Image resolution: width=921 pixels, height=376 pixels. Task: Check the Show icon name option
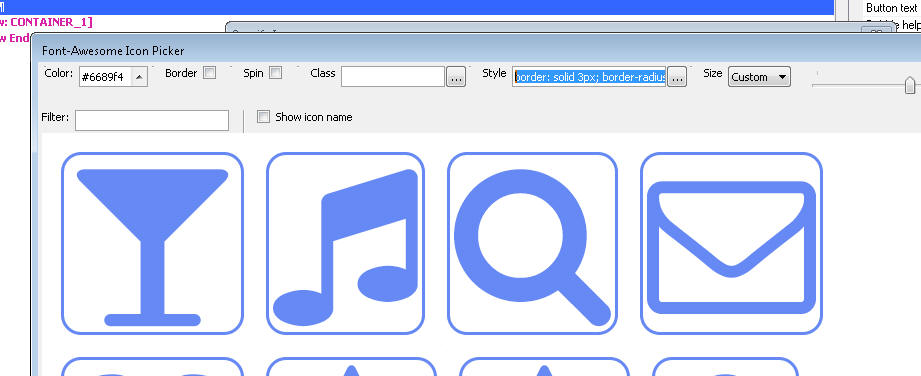tap(263, 116)
